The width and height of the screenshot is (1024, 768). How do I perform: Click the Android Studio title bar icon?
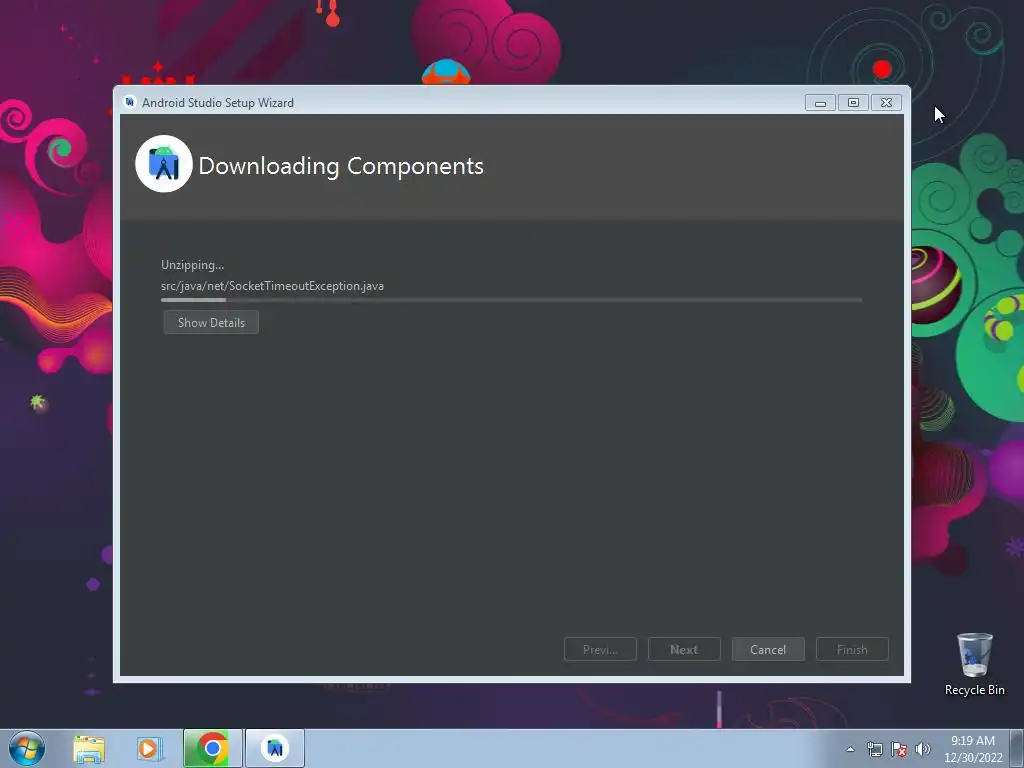(x=129, y=102)
